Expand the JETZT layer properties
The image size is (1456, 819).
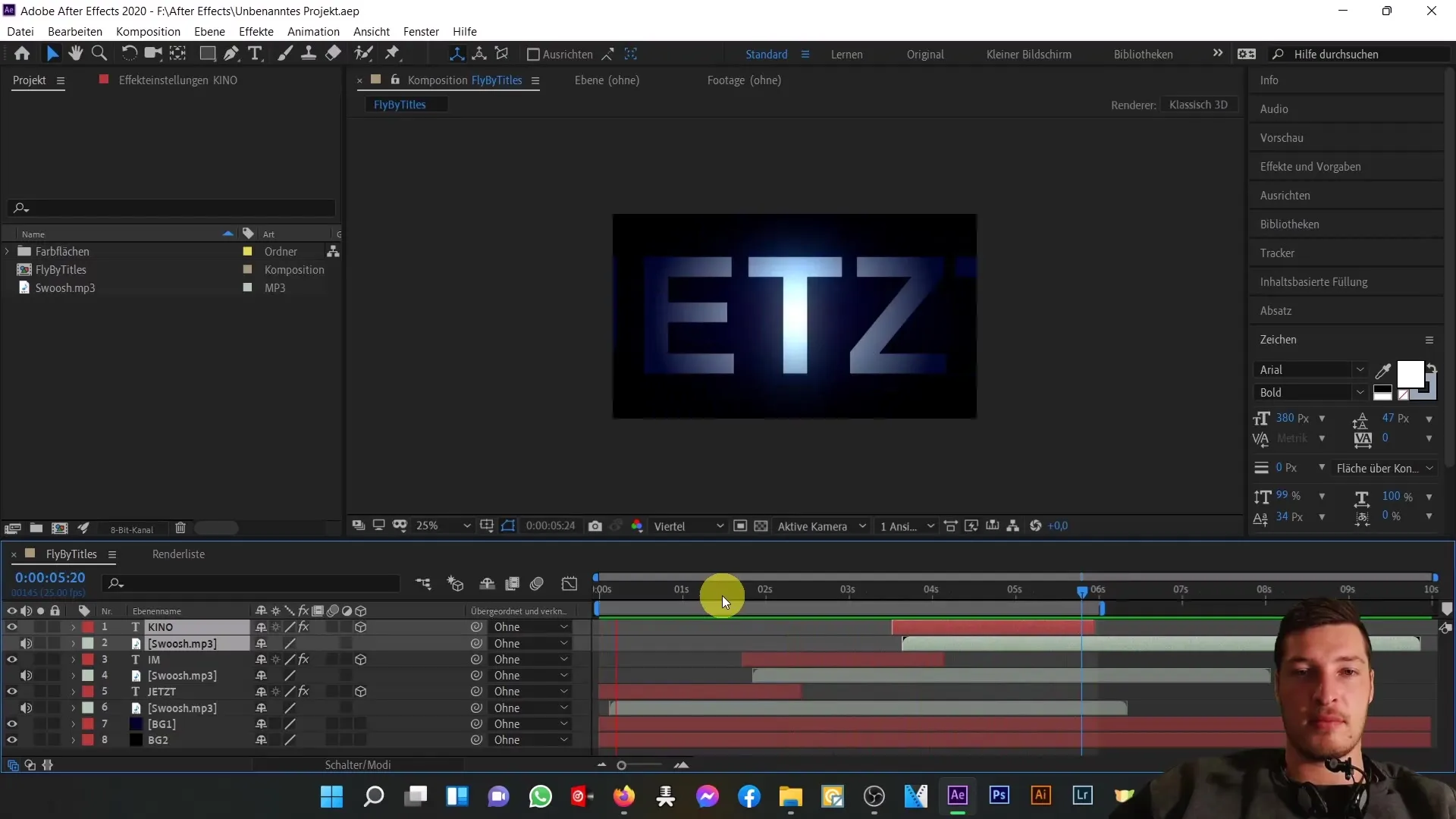pyautogui.click(x=74, y=692)
